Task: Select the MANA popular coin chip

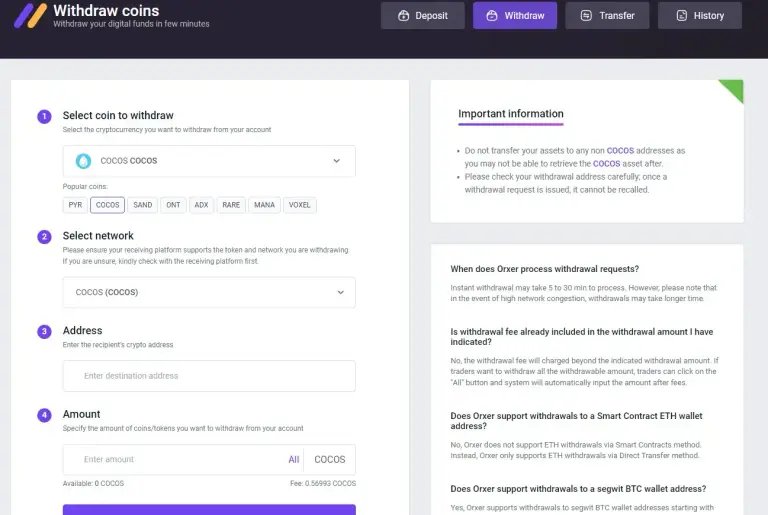Action: pyautogui.click(x=264, y=205)
